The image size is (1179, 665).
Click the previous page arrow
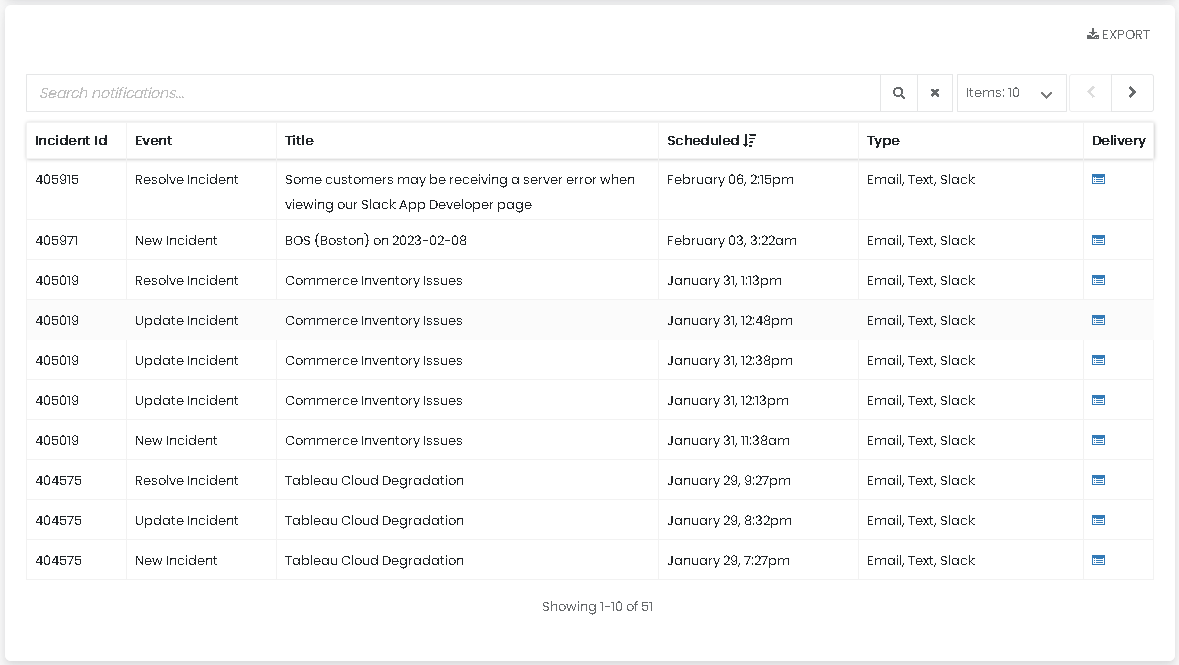coord(1091,93)
